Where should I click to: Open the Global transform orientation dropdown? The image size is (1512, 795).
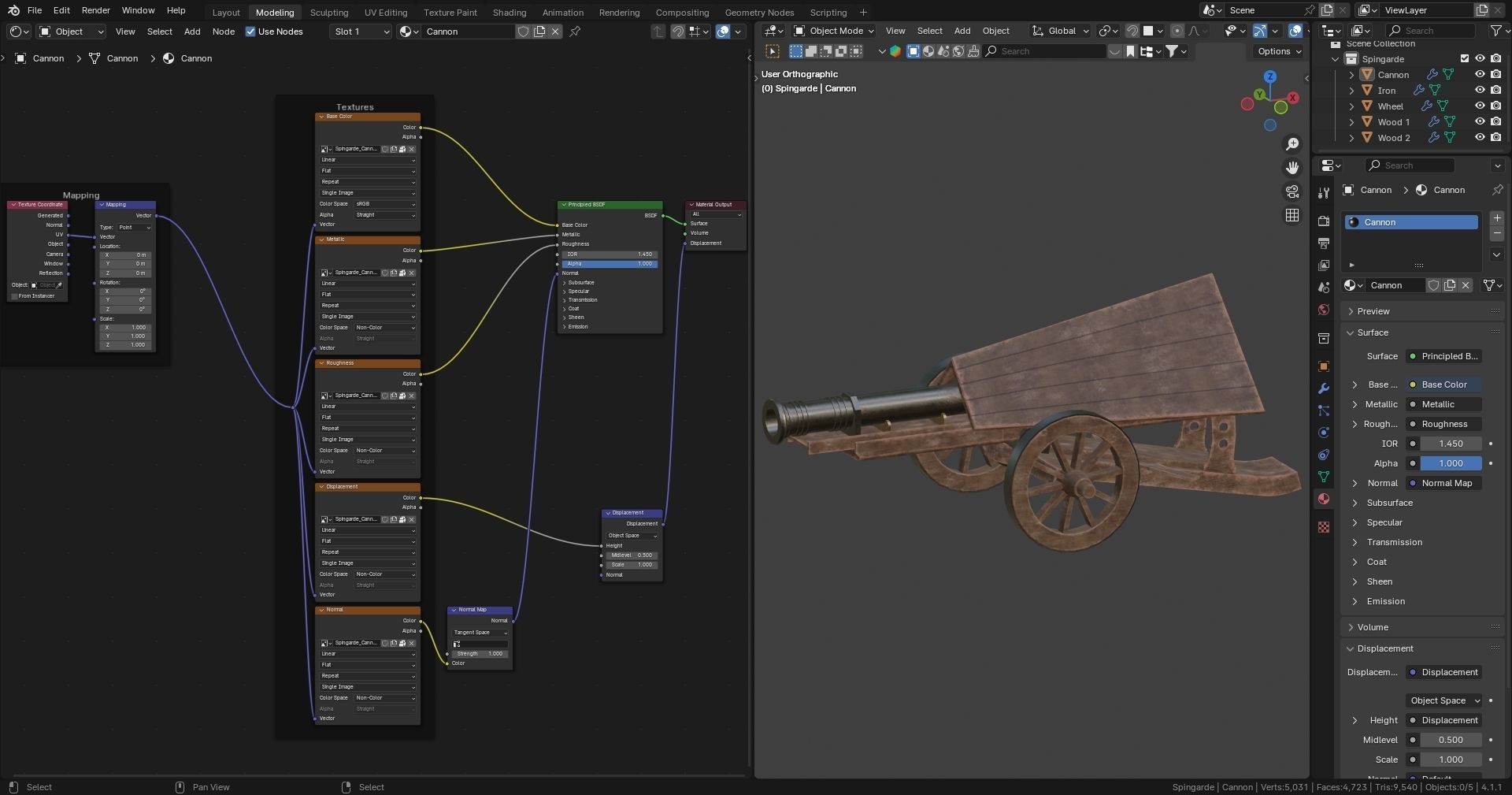(x=1061, y=31)
